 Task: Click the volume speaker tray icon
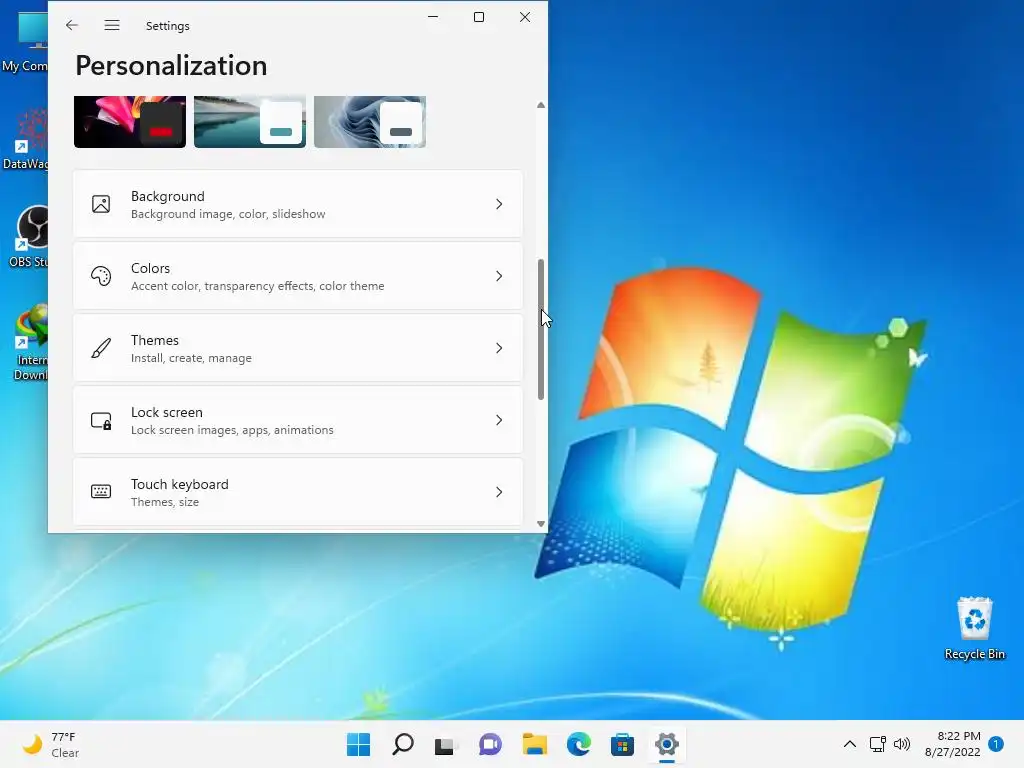[902, 744]
